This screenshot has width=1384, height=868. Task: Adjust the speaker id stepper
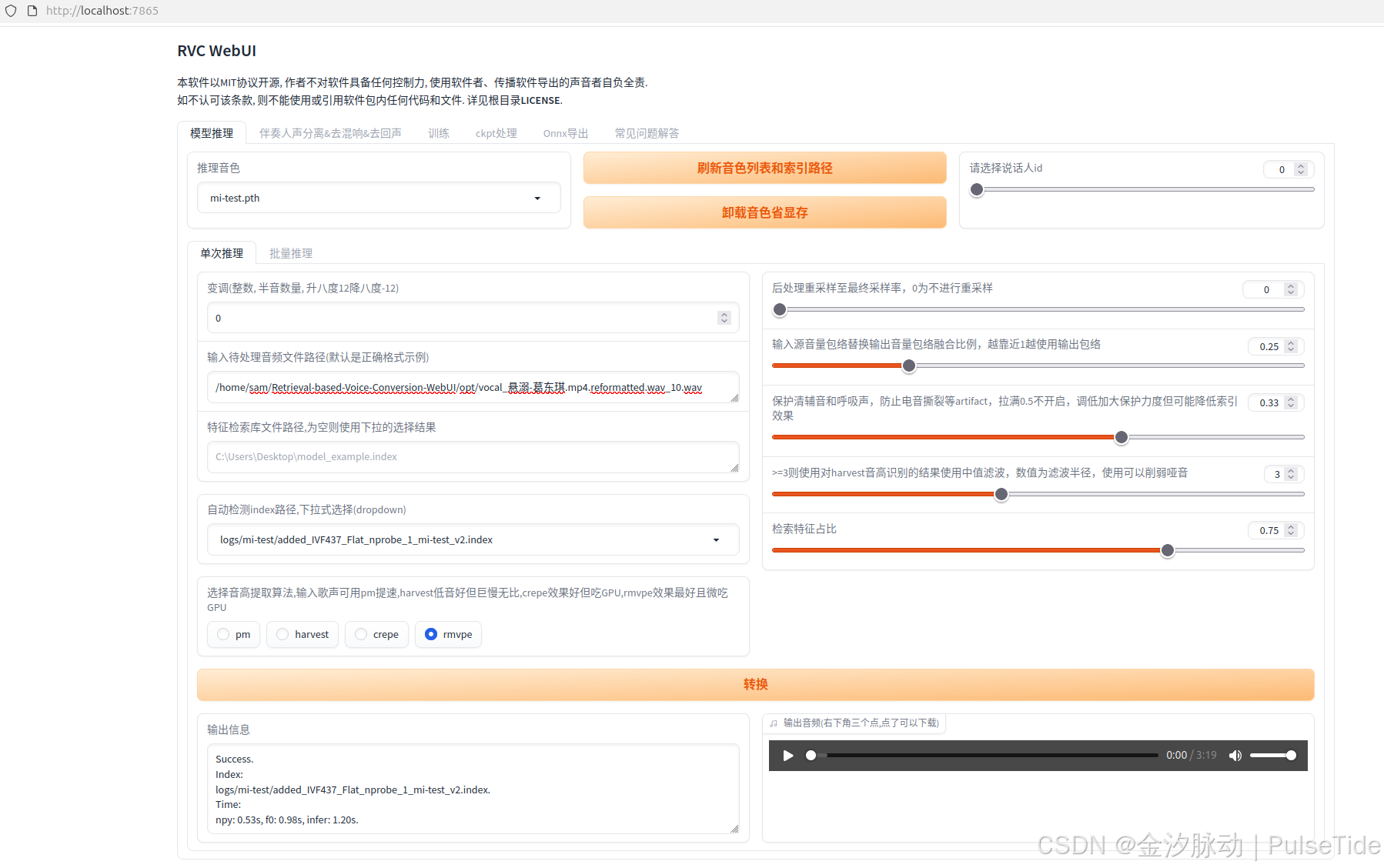click(1301, 169)
